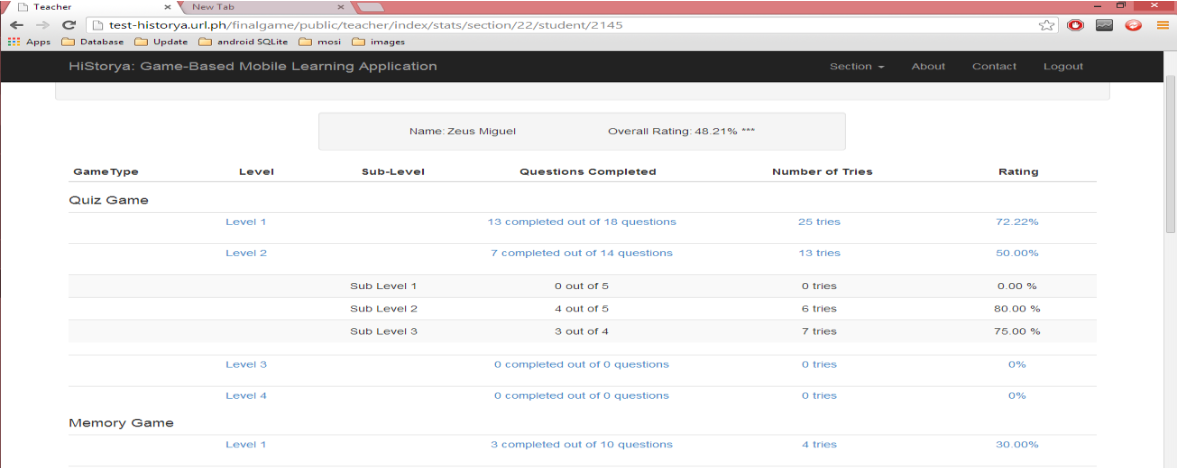1179x468 pixels.
Task: Expand the Section dropdown menu
Action: pos(856,66)
